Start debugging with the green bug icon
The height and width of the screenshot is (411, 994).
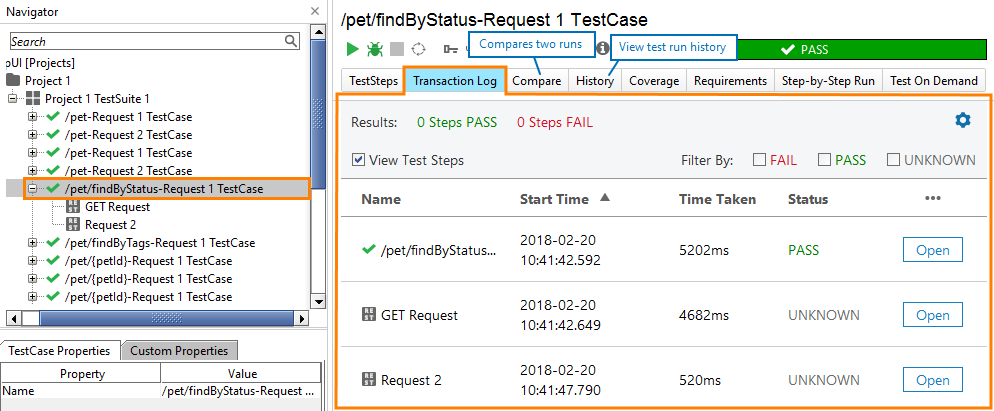pos(374,49)
